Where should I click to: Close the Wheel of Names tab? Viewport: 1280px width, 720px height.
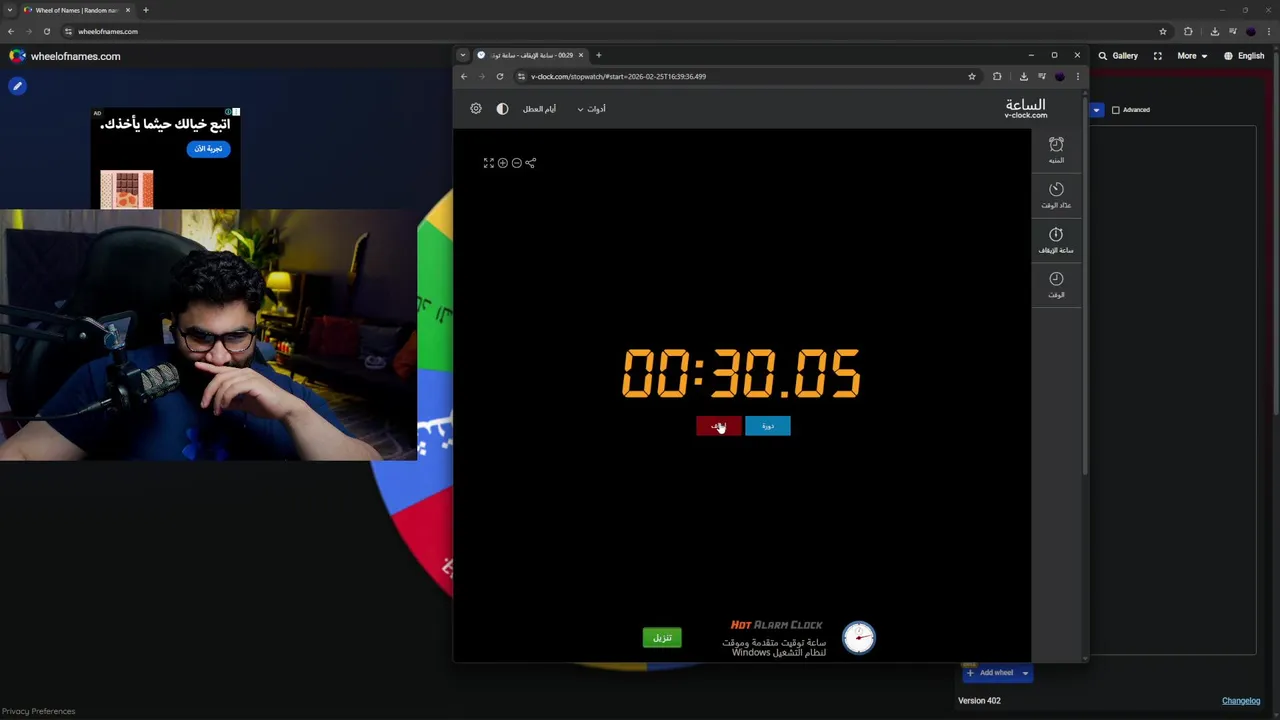127,10
